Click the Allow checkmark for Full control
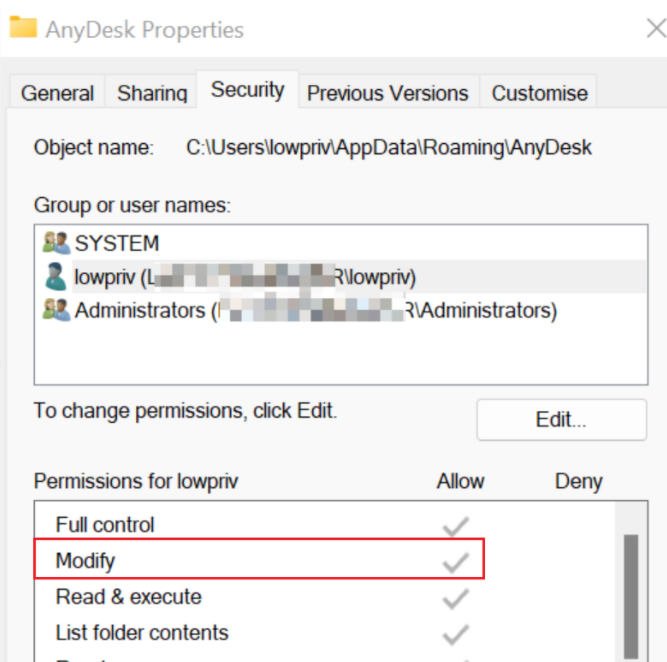Screen dimensions: 667x662 pyautogui.click(x=456, y=526)
